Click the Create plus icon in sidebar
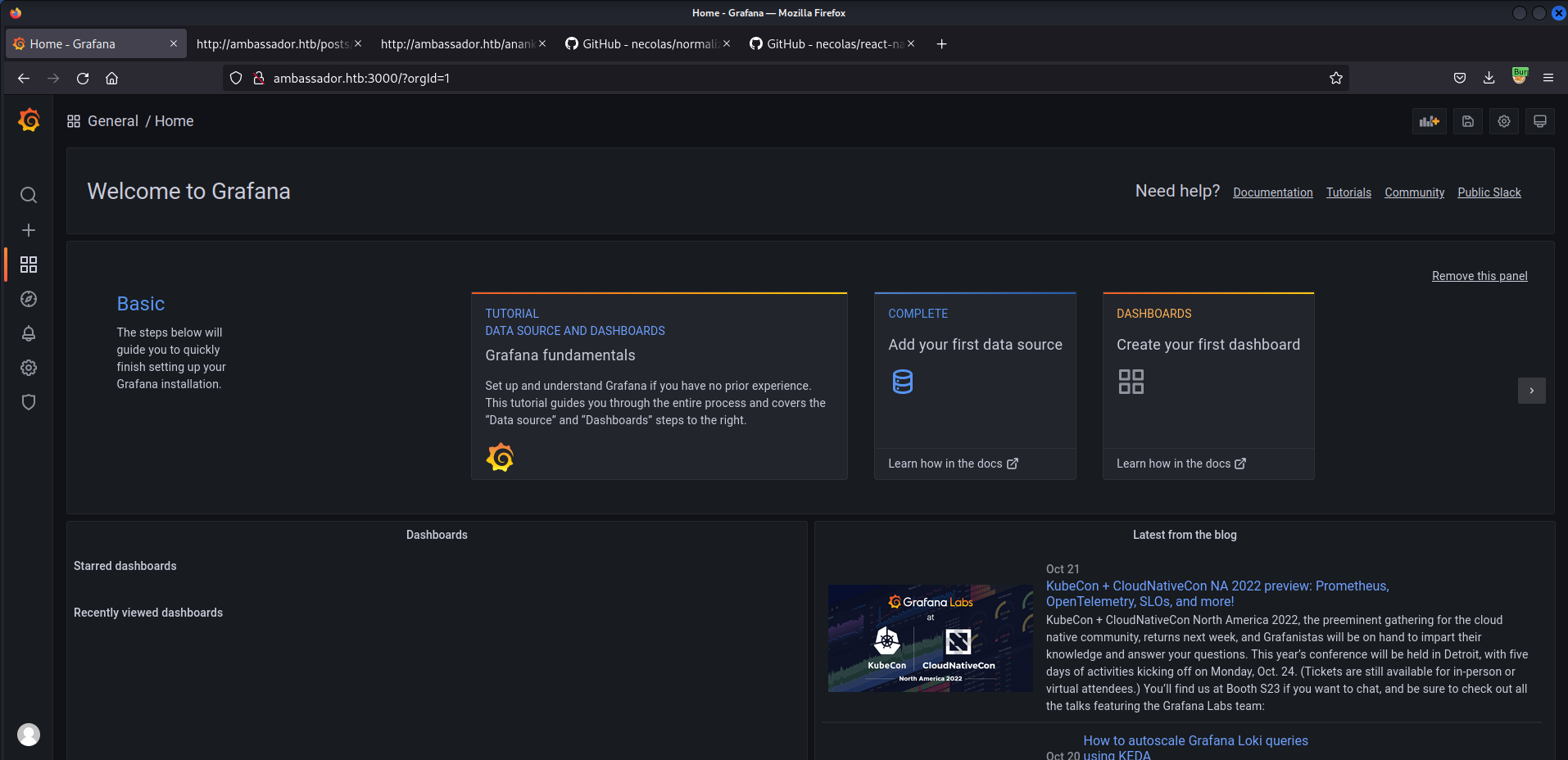The image size is (1568, 760). (29, 230)
